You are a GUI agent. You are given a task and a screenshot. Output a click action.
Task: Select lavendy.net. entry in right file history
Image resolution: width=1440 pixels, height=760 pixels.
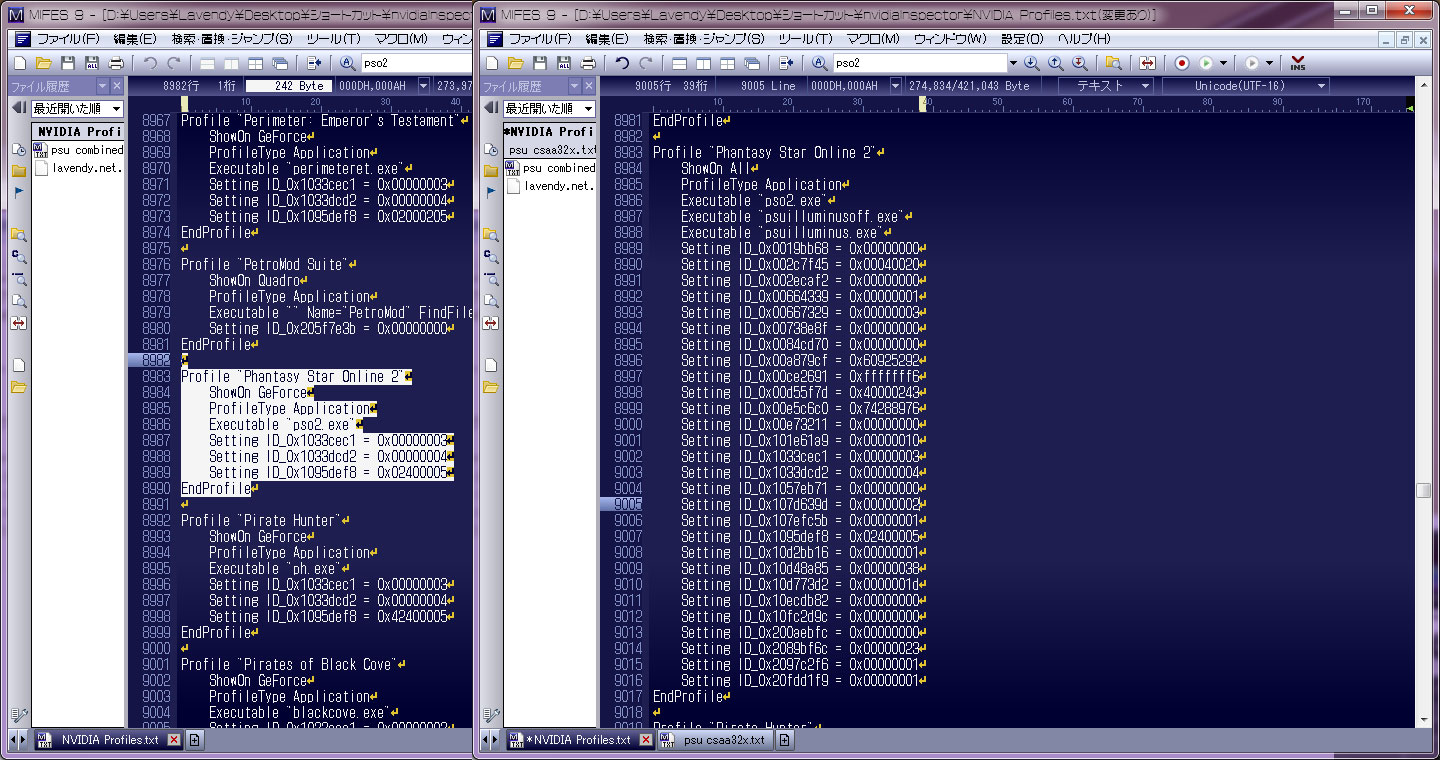click(x=551, y=186)
